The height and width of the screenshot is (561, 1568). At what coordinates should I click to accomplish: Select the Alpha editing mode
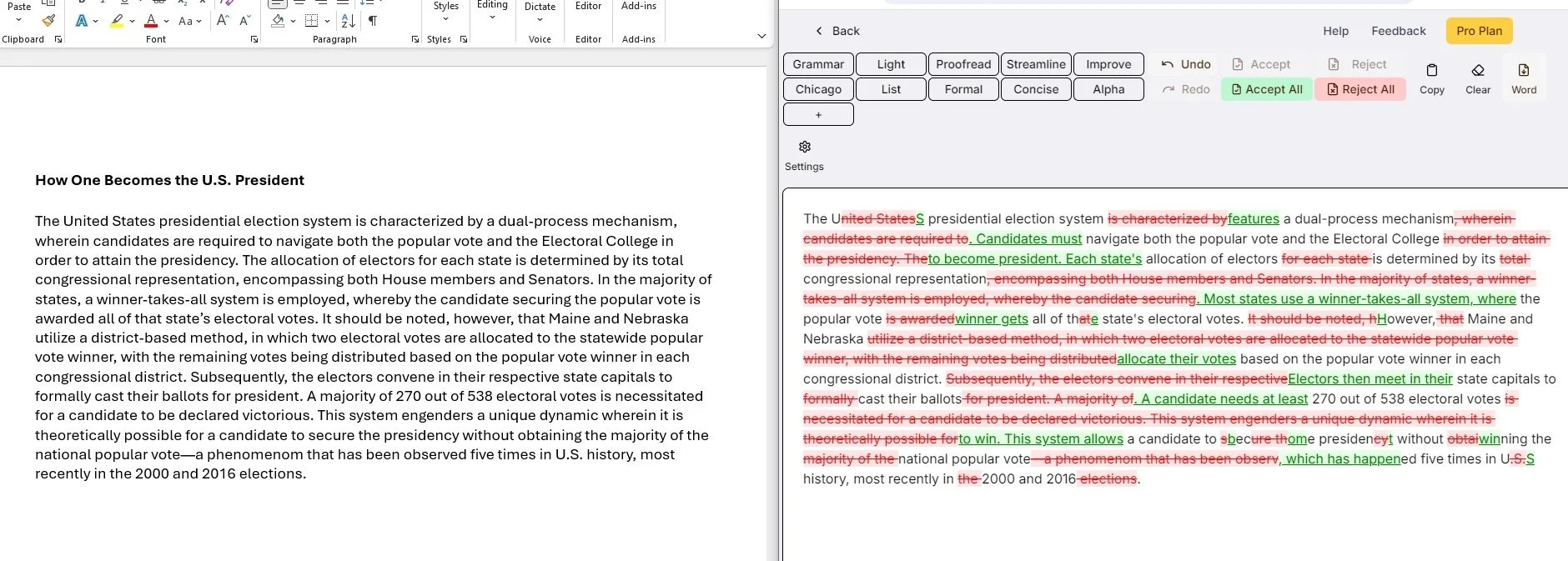click(1108, 89)
